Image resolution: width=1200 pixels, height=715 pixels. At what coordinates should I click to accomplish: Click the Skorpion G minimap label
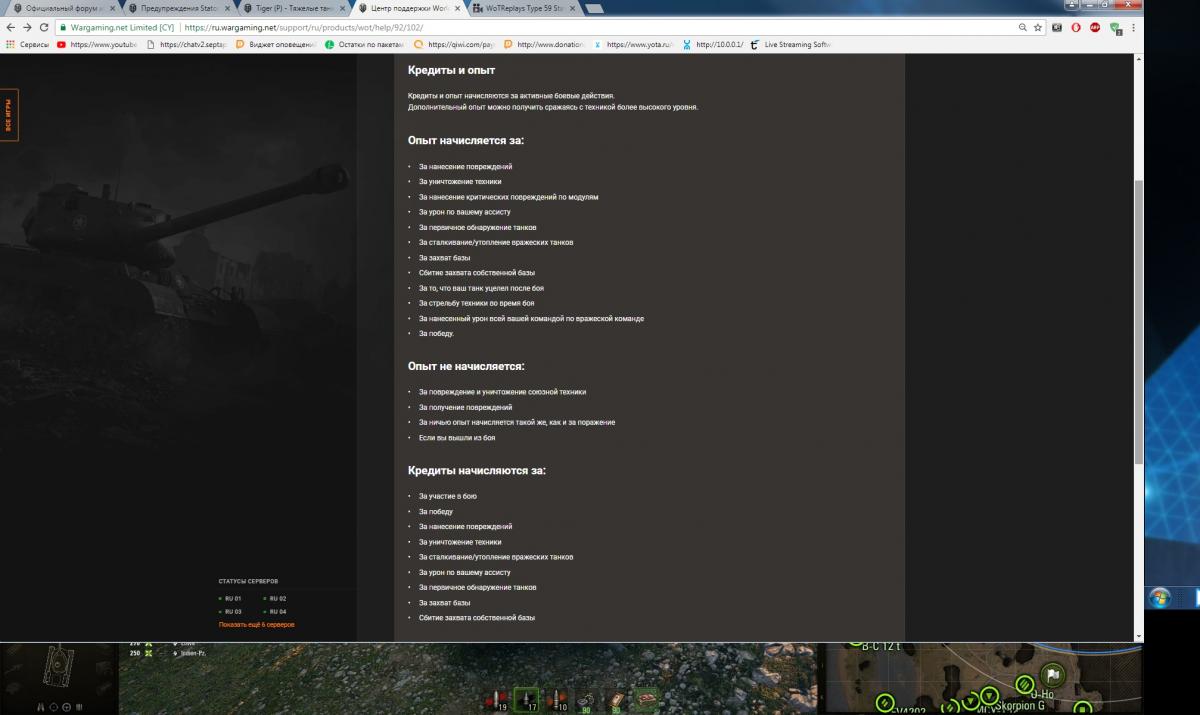(1022, 706)
